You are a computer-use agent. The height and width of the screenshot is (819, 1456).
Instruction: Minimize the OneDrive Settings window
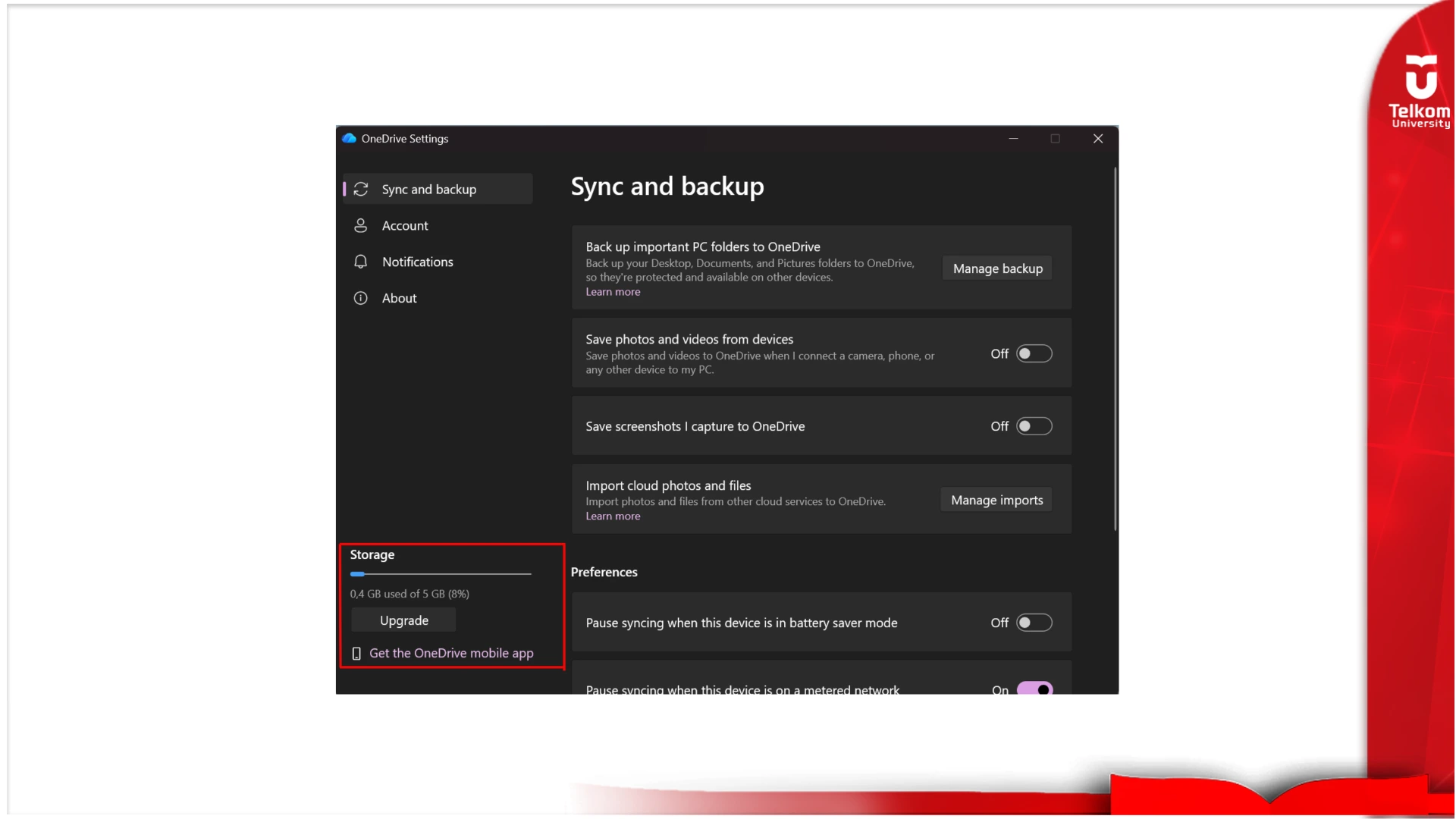click(x=1013, y=138)
